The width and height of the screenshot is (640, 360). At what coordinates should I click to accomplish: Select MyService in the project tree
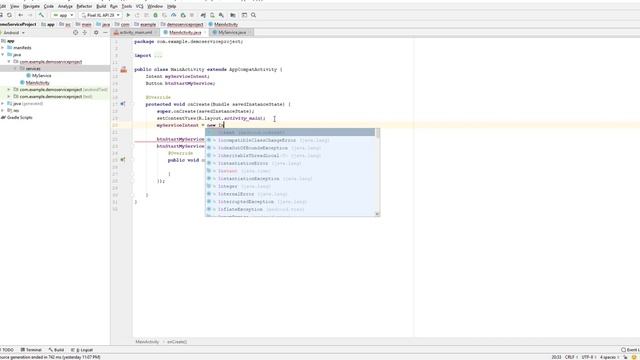coord(42,76)
